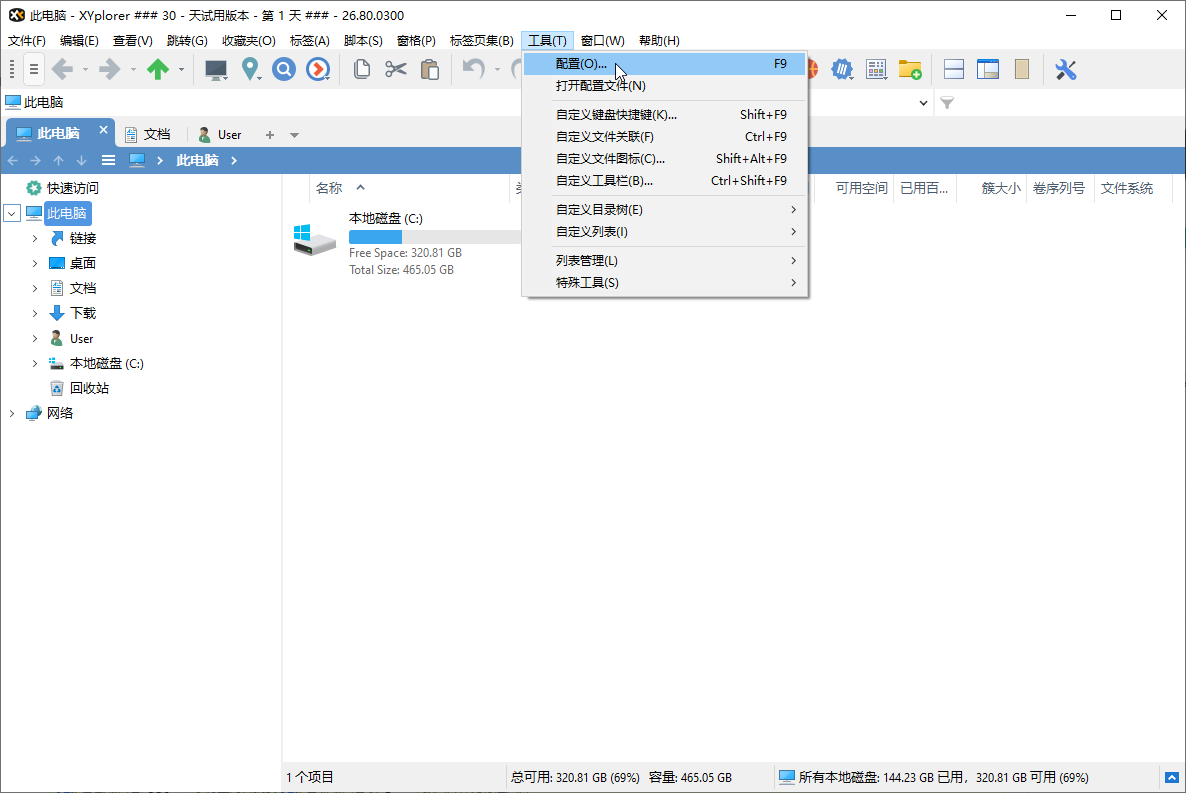Click the blue magnifier Find Files icon
Screen dimensions: 1186x793
[284, 70]
